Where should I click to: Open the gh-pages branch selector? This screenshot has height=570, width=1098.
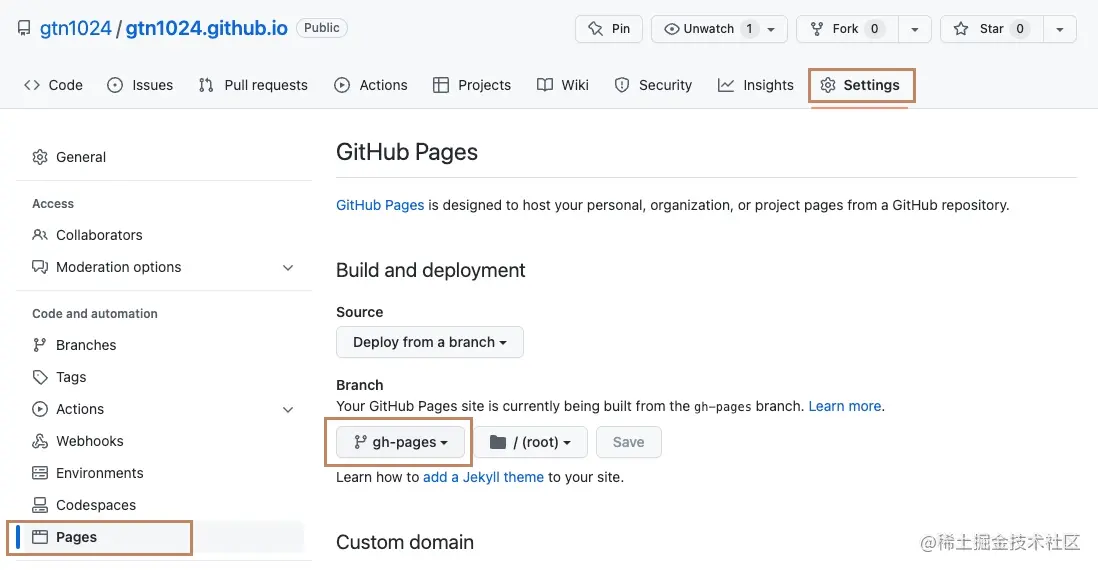tap(401, 442)
